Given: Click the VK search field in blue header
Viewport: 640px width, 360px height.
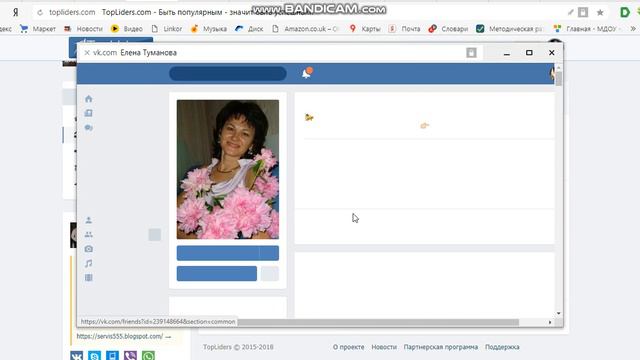Looking at the screenshot, I should click(228, 73).
